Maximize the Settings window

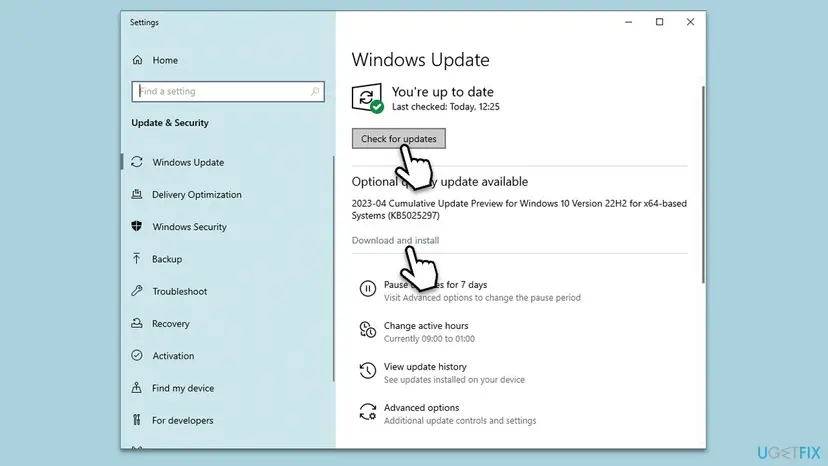pyautogui.click(x=660, y=22)
